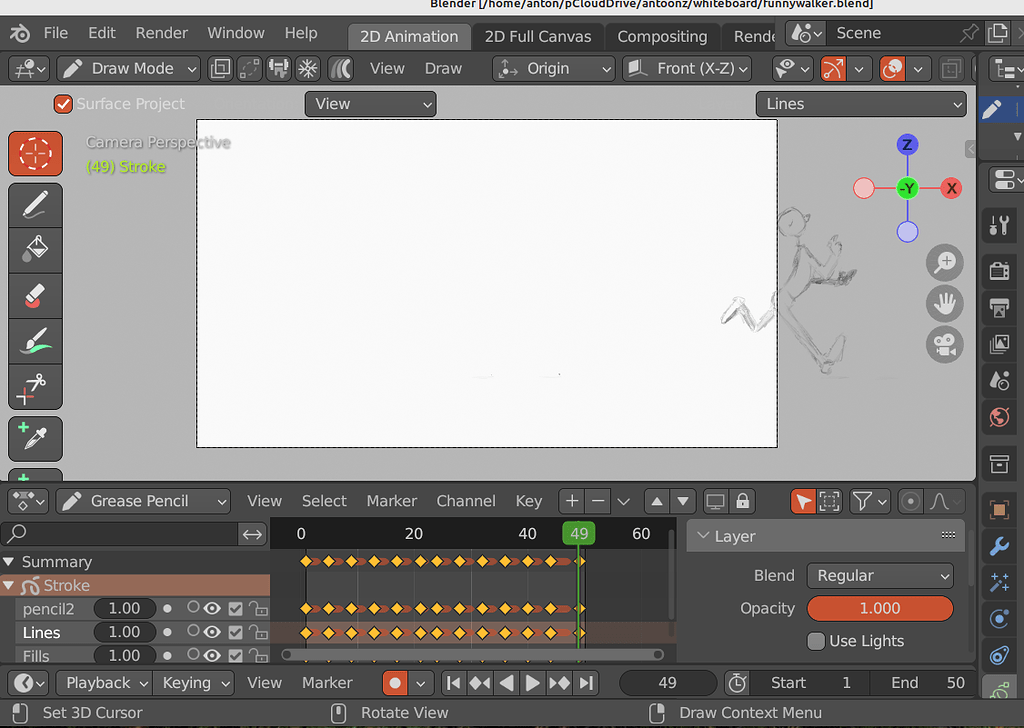Open the Window menu
The height and width of the screenshot is (728, 1024).
[x=236, y=33]
